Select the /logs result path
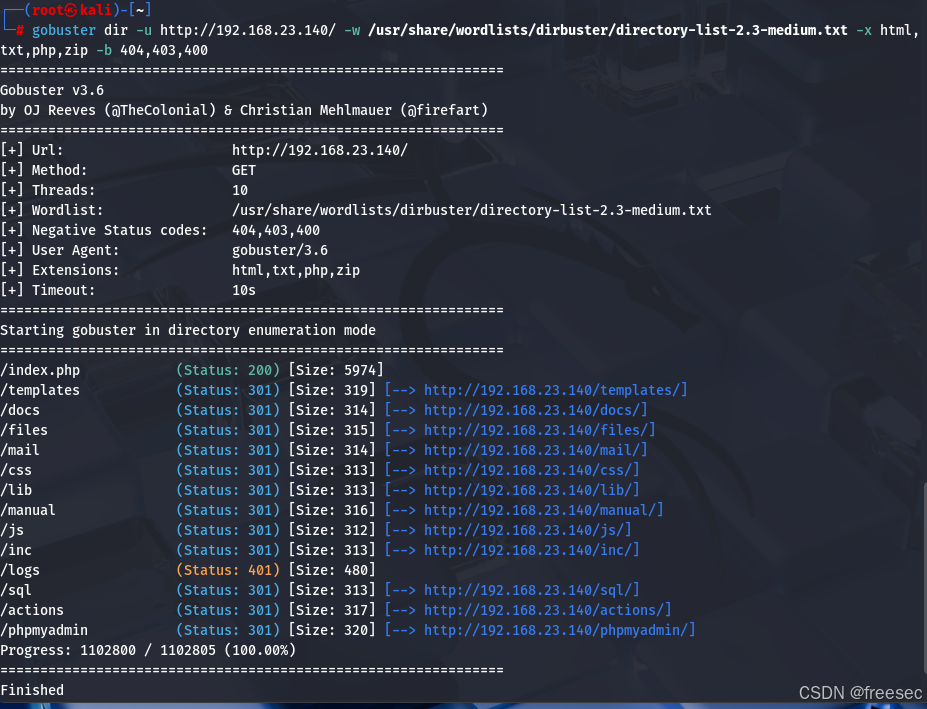 [x=20, y=571]
